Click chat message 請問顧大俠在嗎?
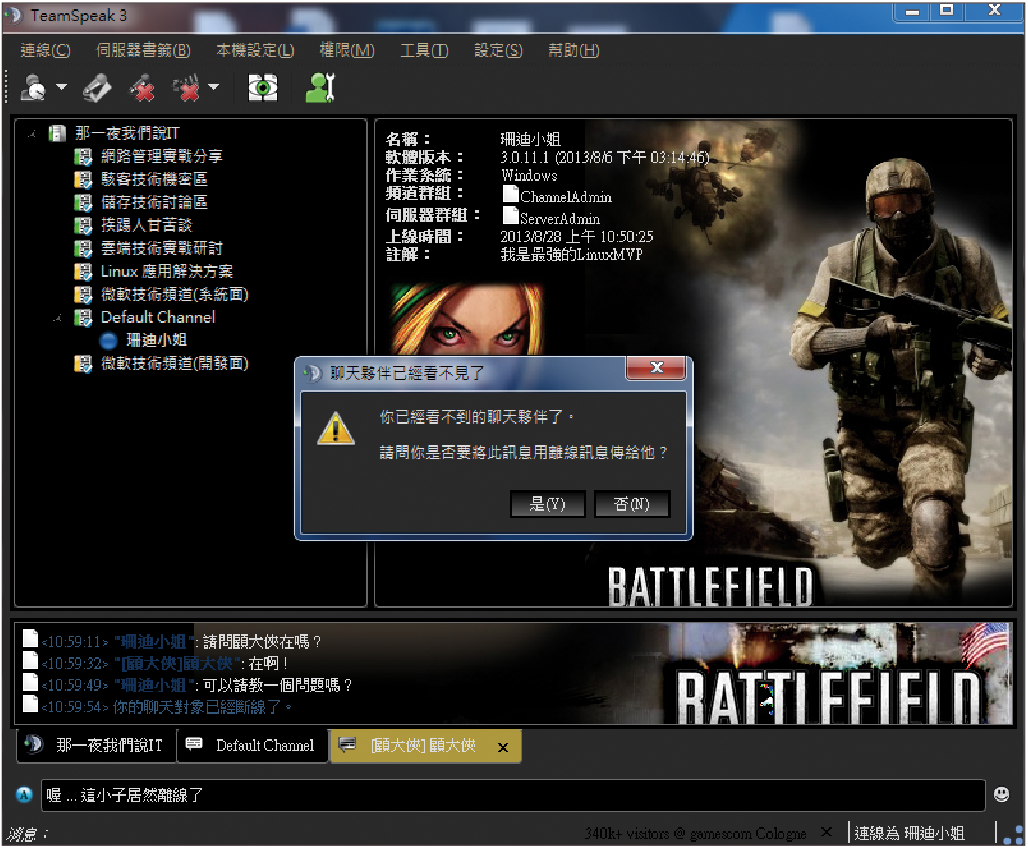This screenshot has height=849, width=1028. coord(262,642)
